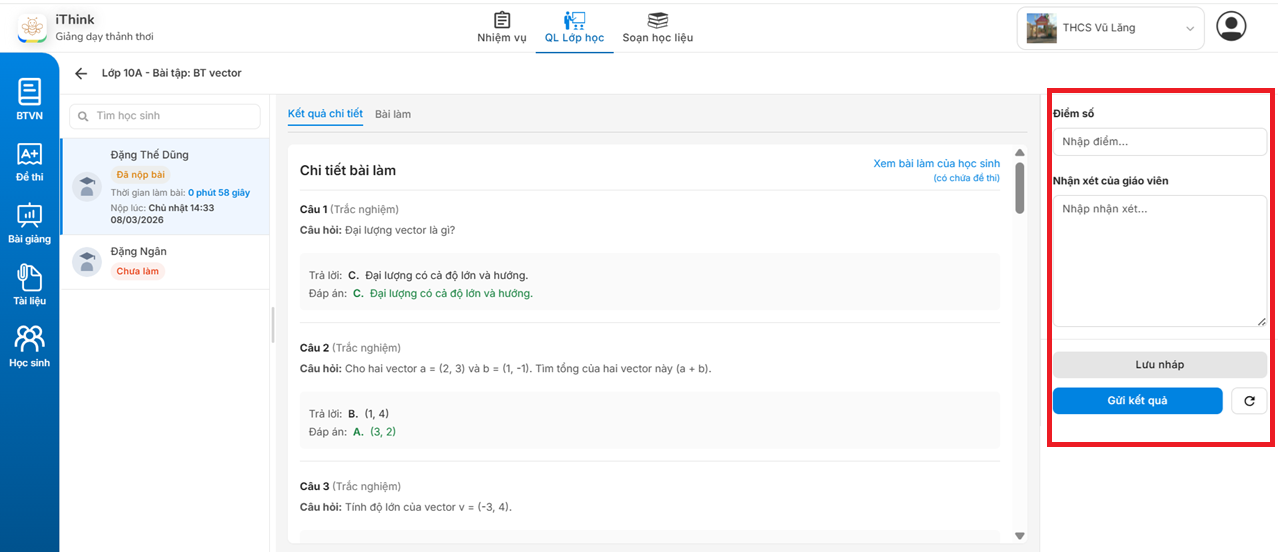Open Bài giảng lectures in sidebar
This screenshot has width=1278, height=552.
pyautogui.click(x=29, y=223)
